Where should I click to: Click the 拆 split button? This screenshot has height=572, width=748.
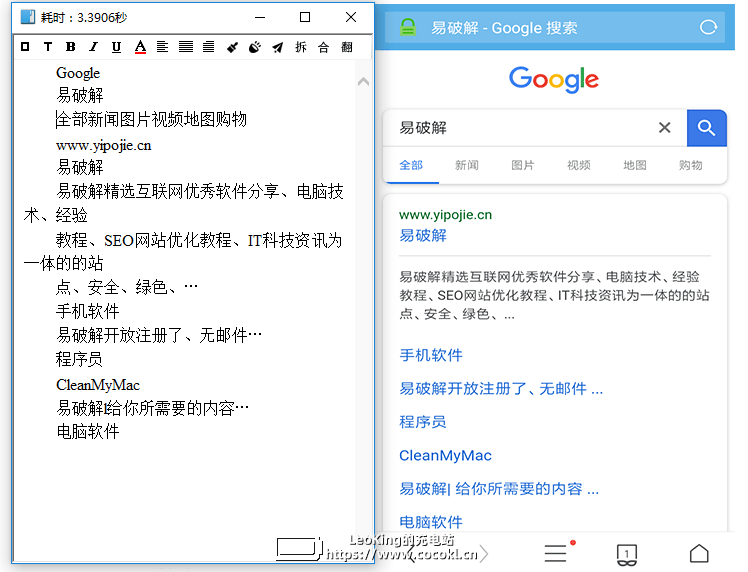tap(301, 47)
